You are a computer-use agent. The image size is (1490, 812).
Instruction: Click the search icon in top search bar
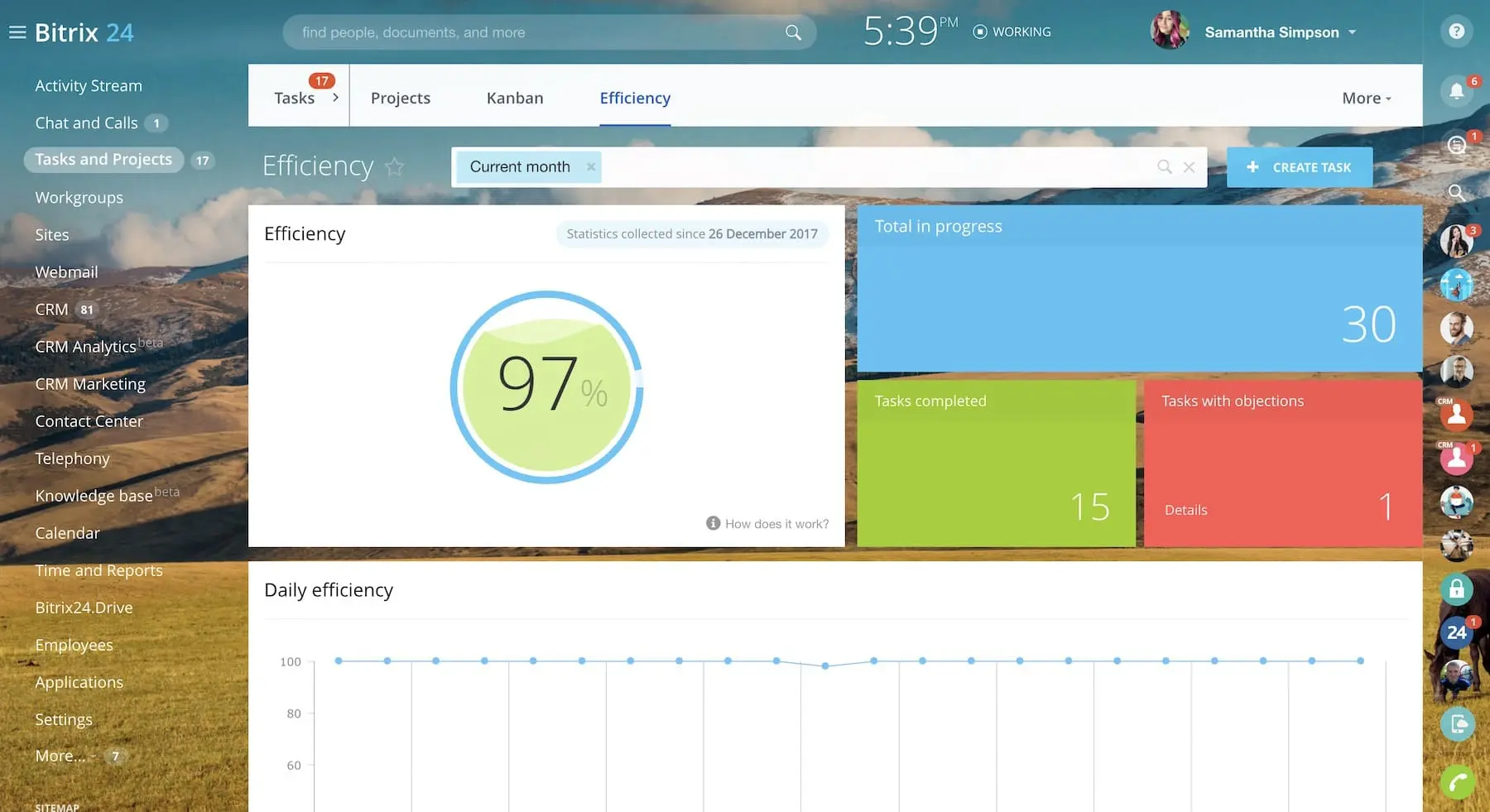point(793,32)
